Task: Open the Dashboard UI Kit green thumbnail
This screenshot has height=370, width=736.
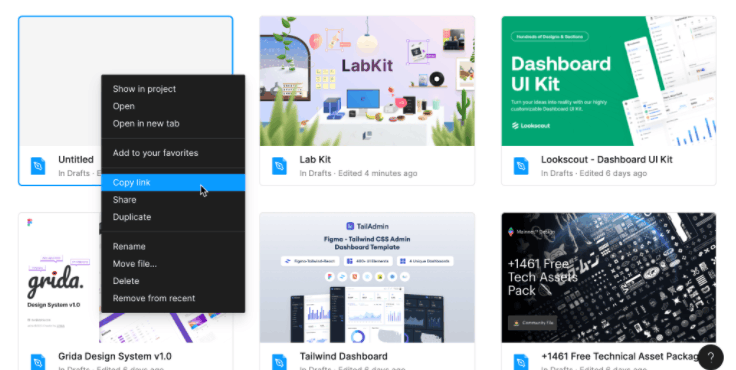Action: coord(609,81)
